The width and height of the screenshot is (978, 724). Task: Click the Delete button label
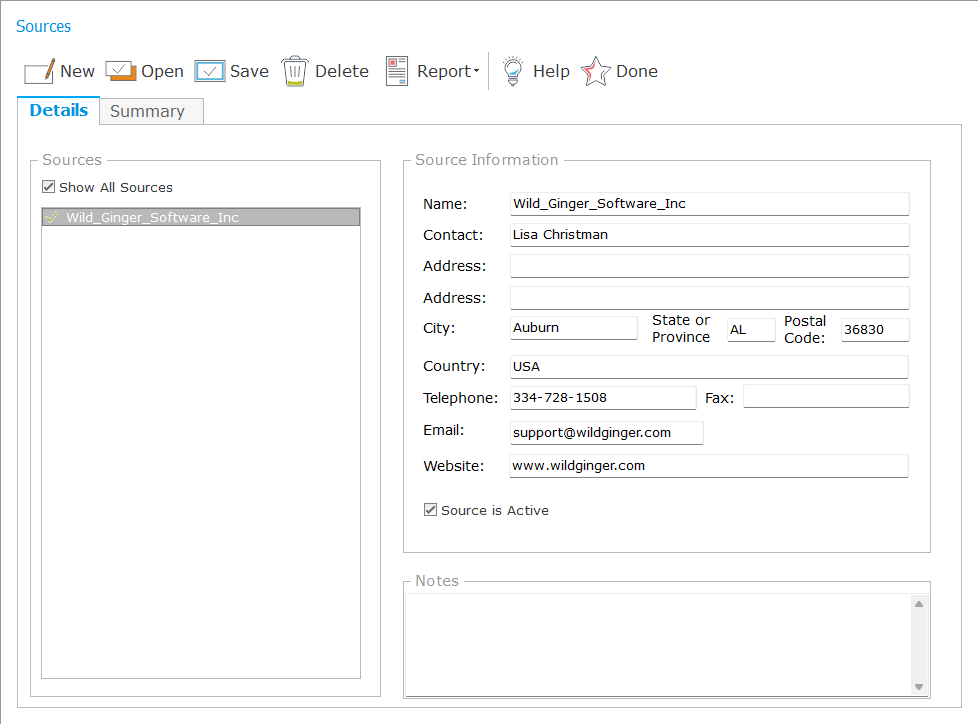[x=342, y=71]
